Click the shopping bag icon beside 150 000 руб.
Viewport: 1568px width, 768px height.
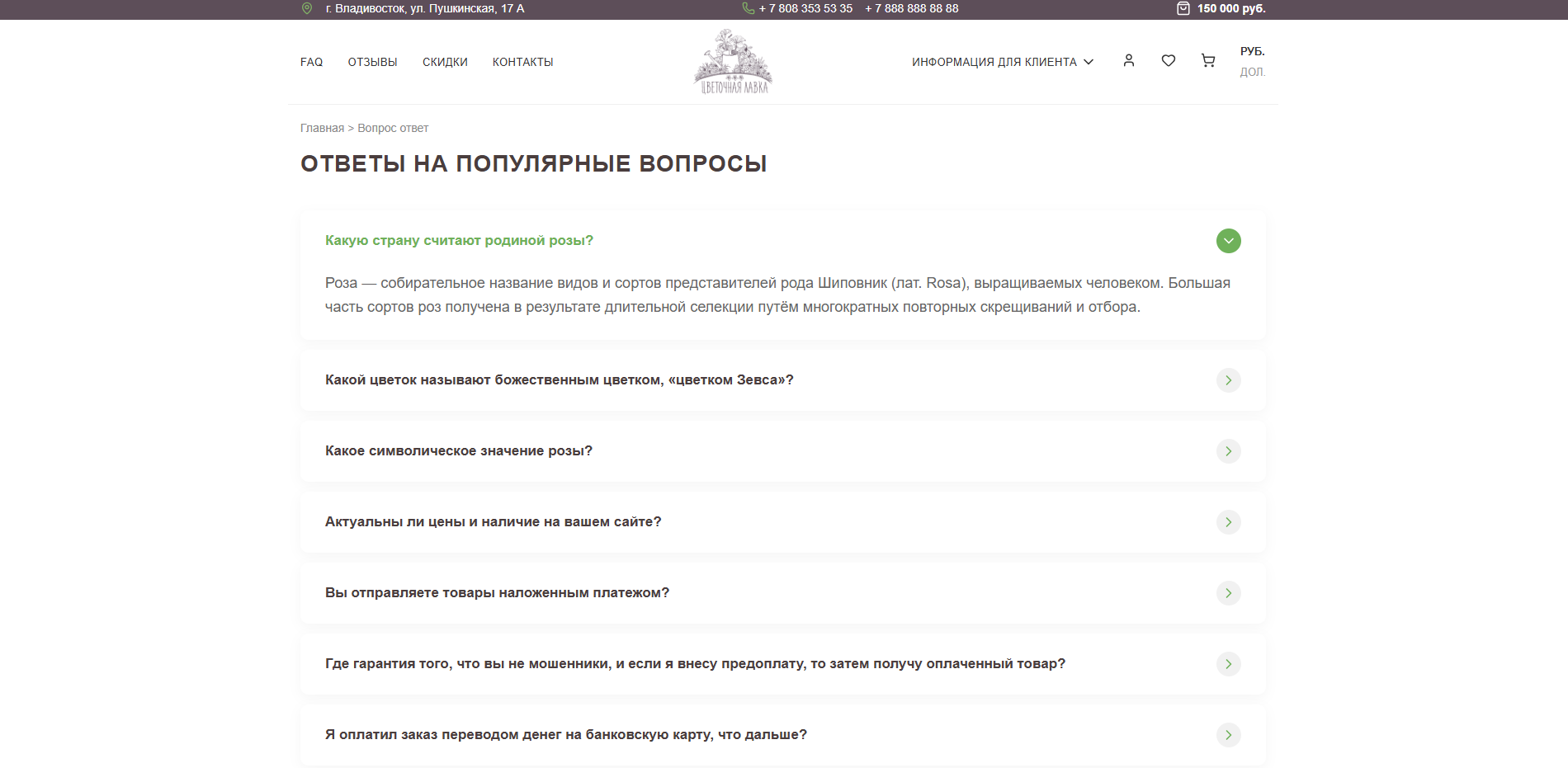pos(1183,8)
